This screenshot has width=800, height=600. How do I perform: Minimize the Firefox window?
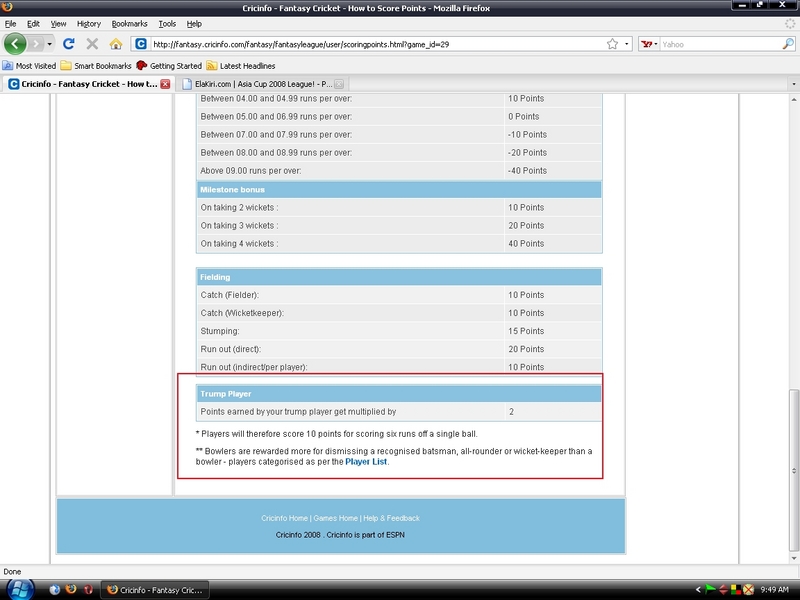coord(742,5)
